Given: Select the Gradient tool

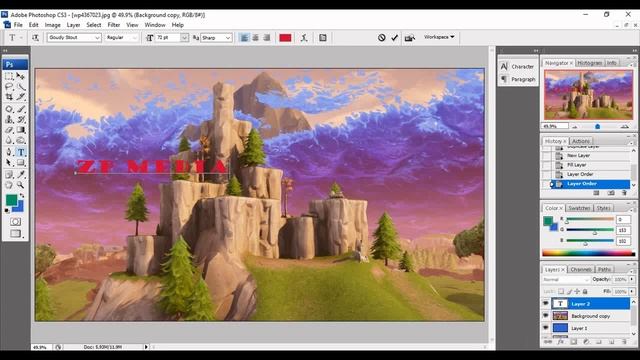Looking at the screenshot, I should point(21,130).
